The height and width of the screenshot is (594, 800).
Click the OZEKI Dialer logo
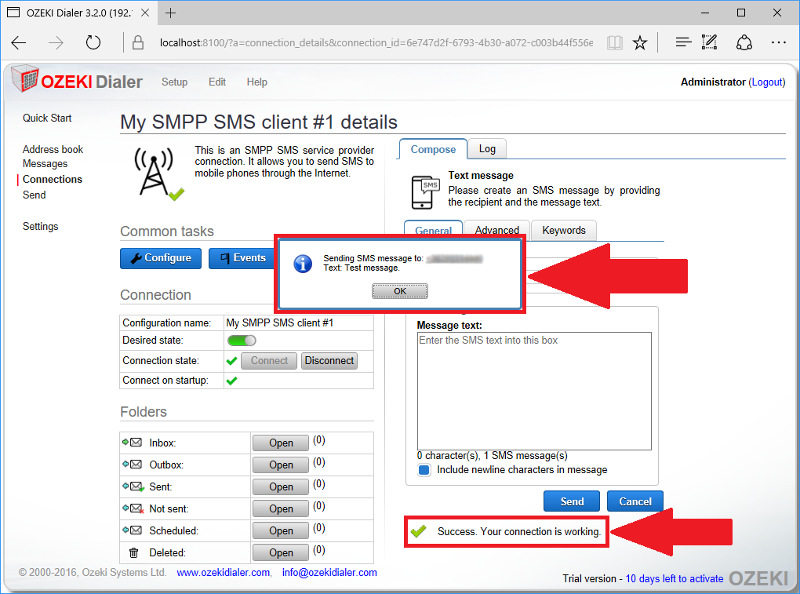click(77, 82)
